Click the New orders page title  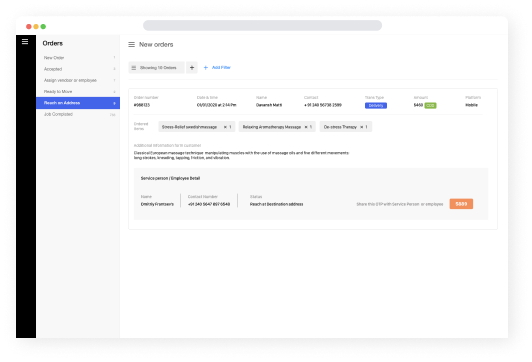click(156, 44)
